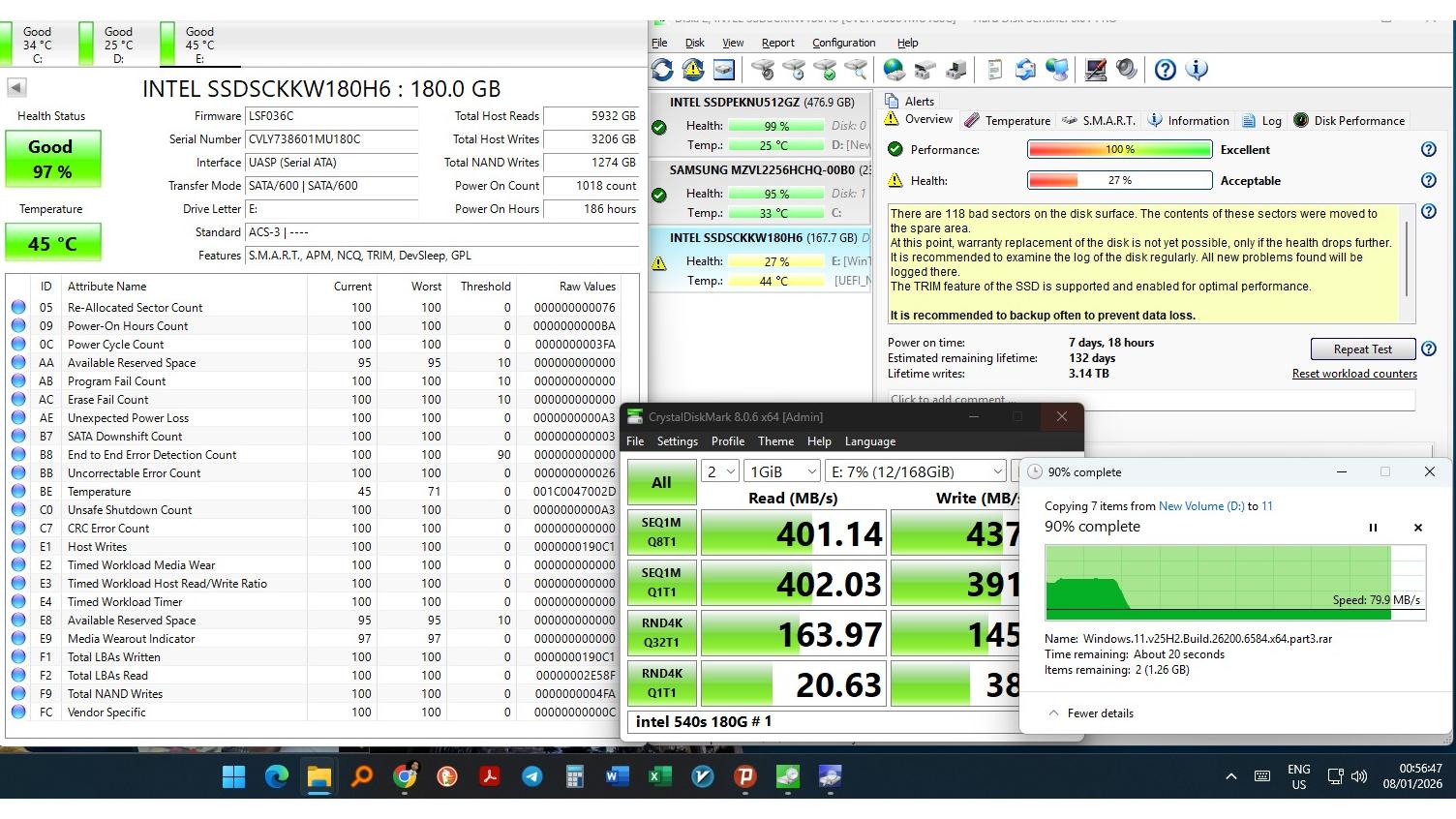Open the test count dropdown showing 2
Screen dimensions: 1456x819
(x=720, y=471)
